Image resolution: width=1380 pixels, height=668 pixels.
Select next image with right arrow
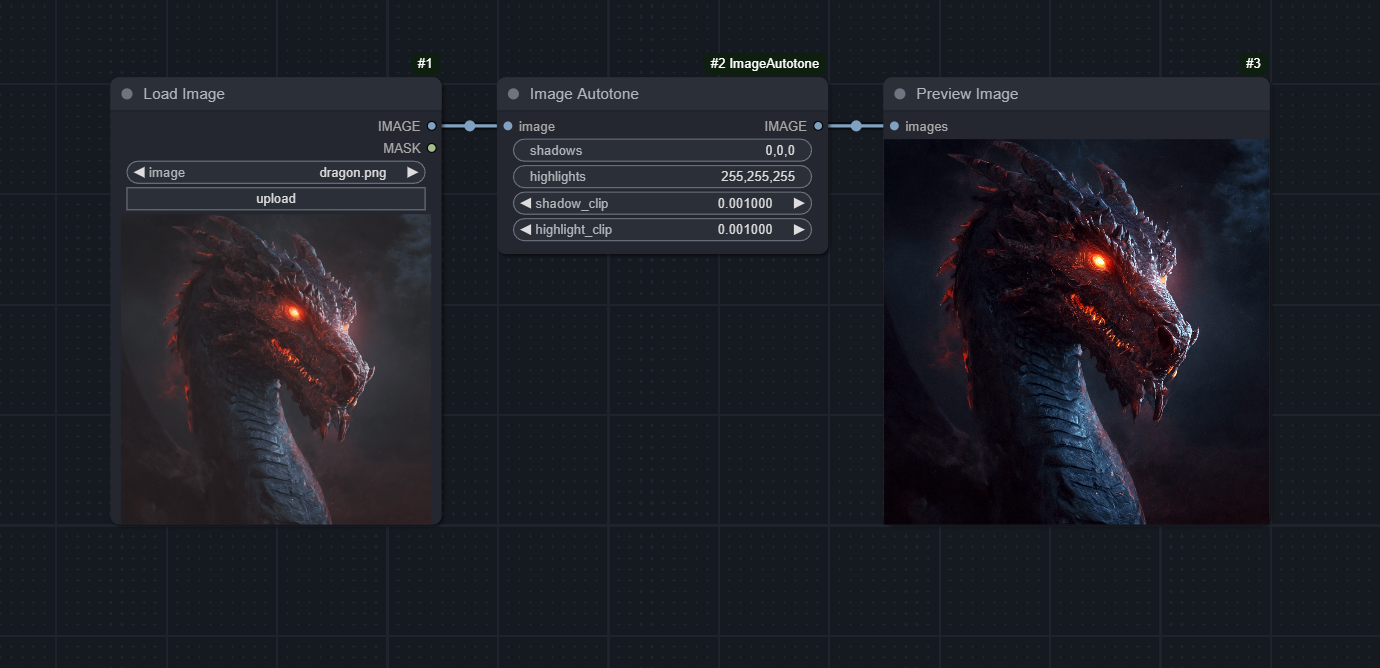click(412, 172)
